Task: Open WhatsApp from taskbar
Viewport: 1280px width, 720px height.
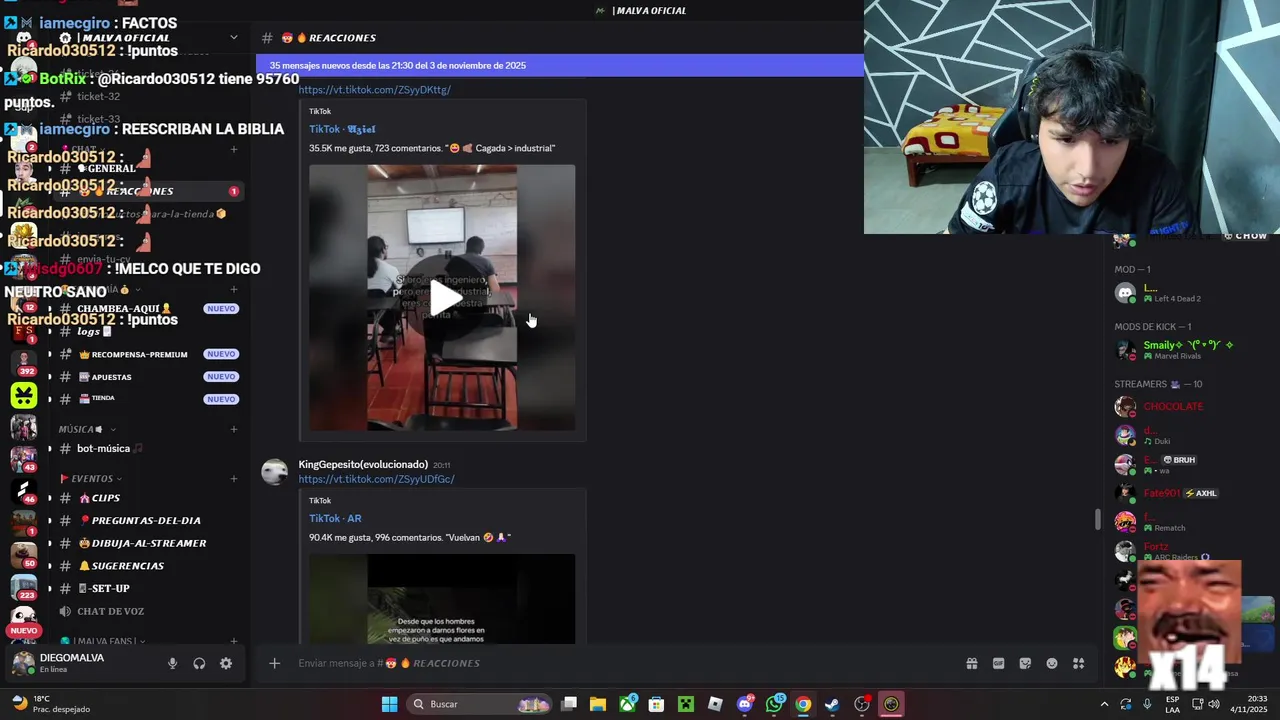Action: tap(775, 704)
